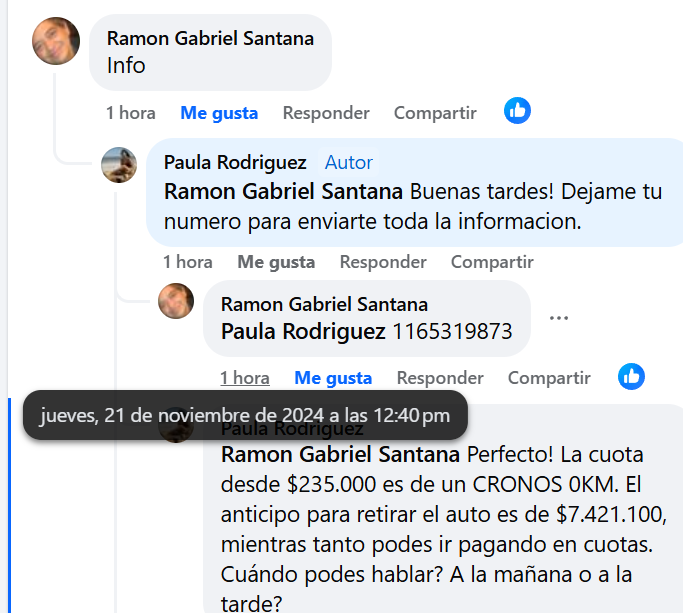Click Paula Rodriguez mention before phone number
683x613 pixels.
(303, 330)
